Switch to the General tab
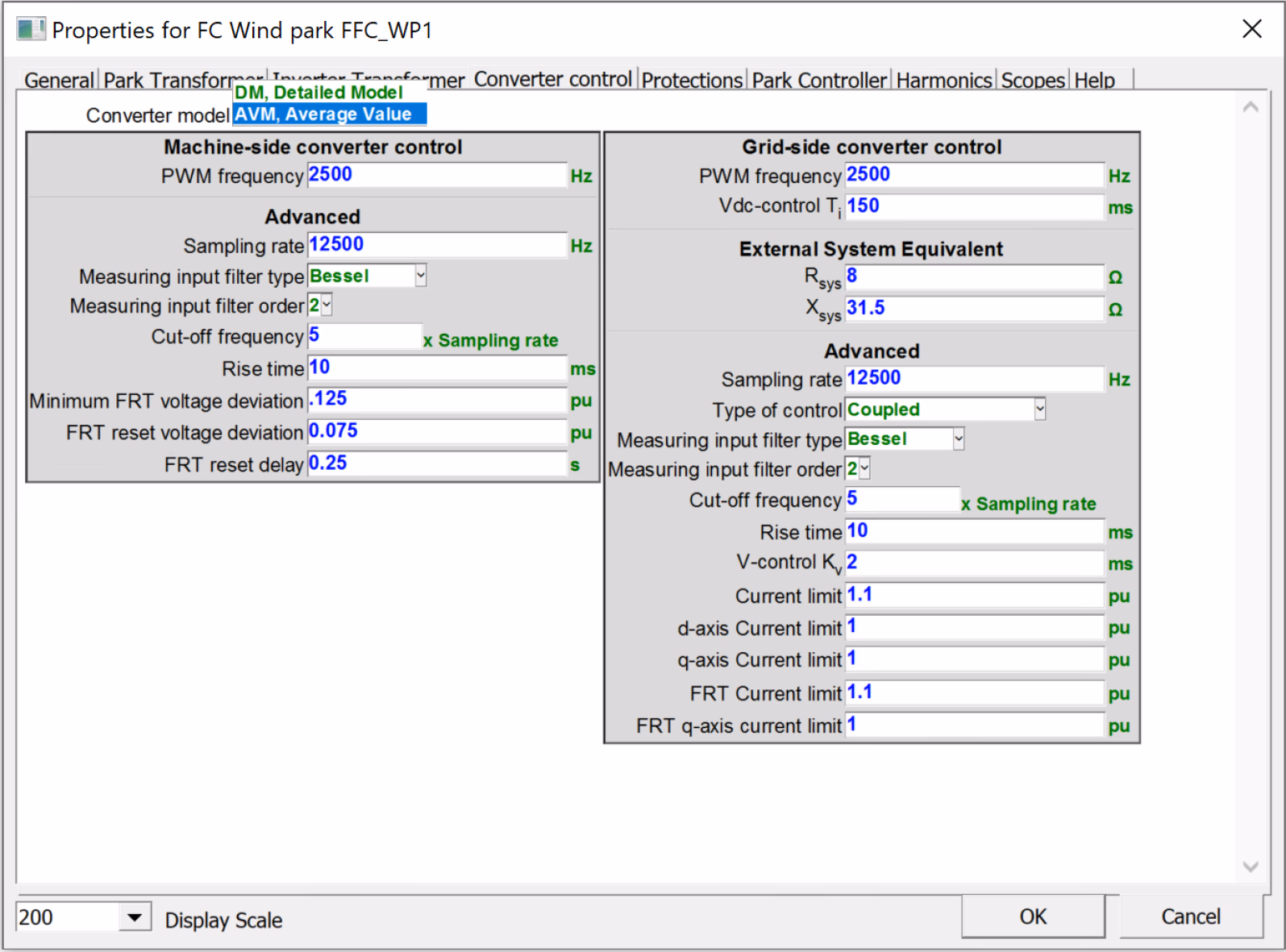The image size is (1286, 952). coord(59,80)
